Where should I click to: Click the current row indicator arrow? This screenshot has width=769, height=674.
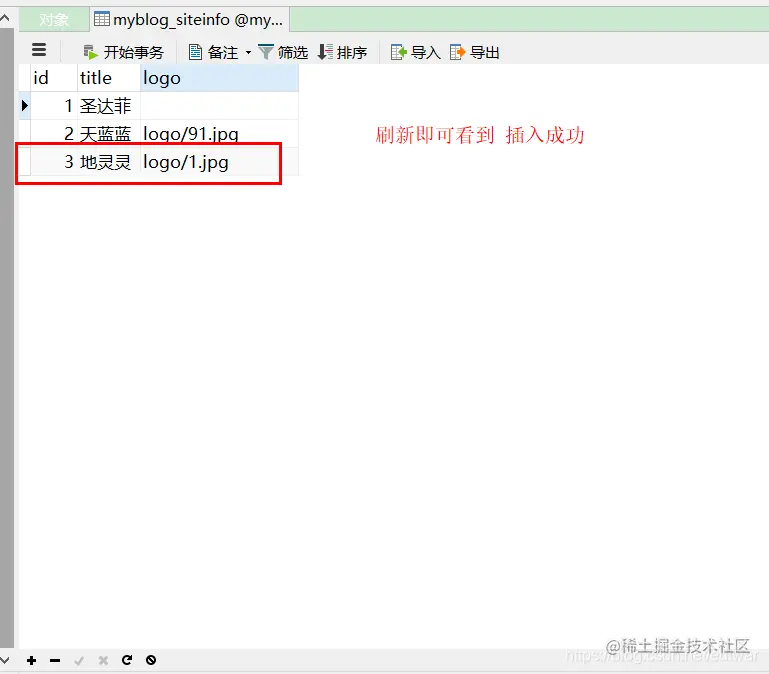tap(25, 105)
